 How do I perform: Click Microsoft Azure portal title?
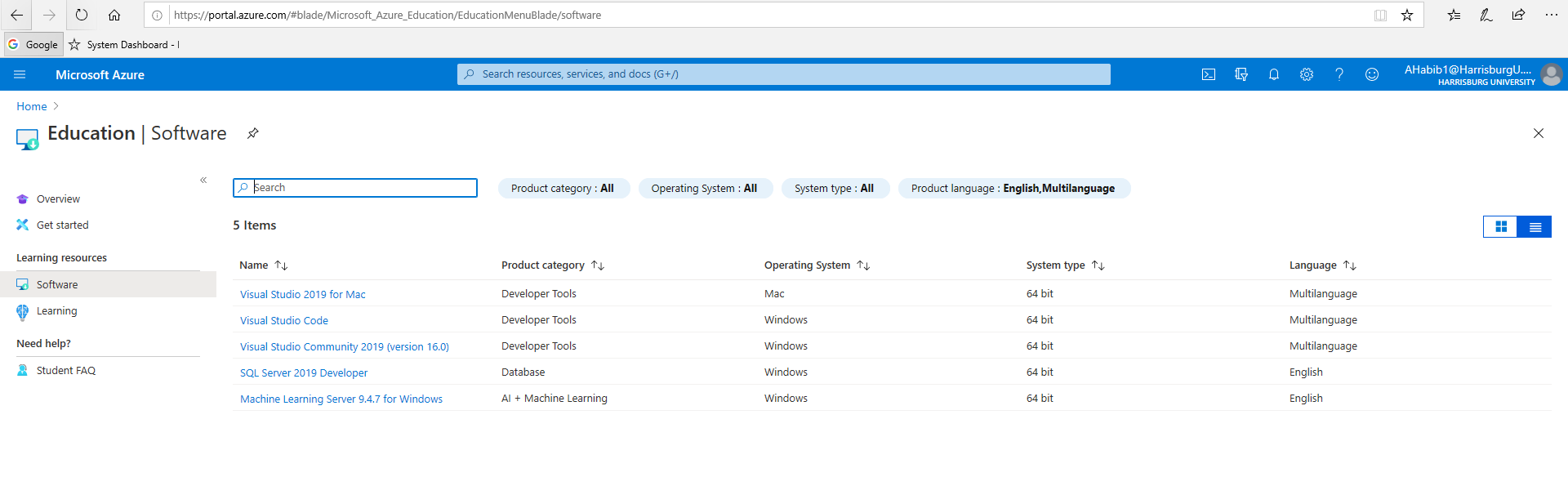100,74
